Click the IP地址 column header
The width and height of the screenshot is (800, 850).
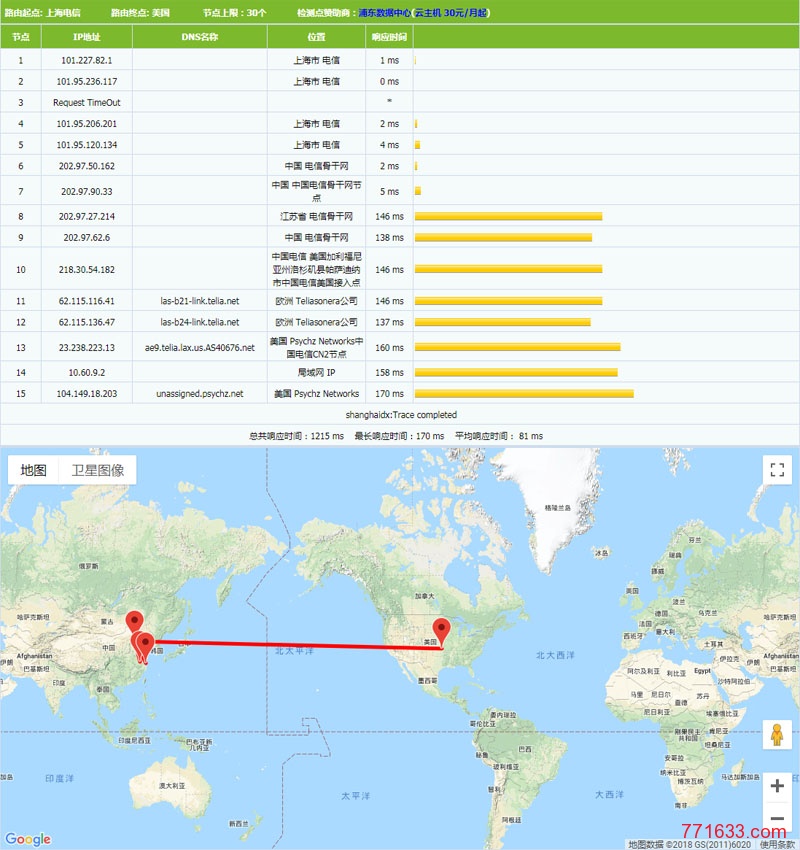click(87, 37)
